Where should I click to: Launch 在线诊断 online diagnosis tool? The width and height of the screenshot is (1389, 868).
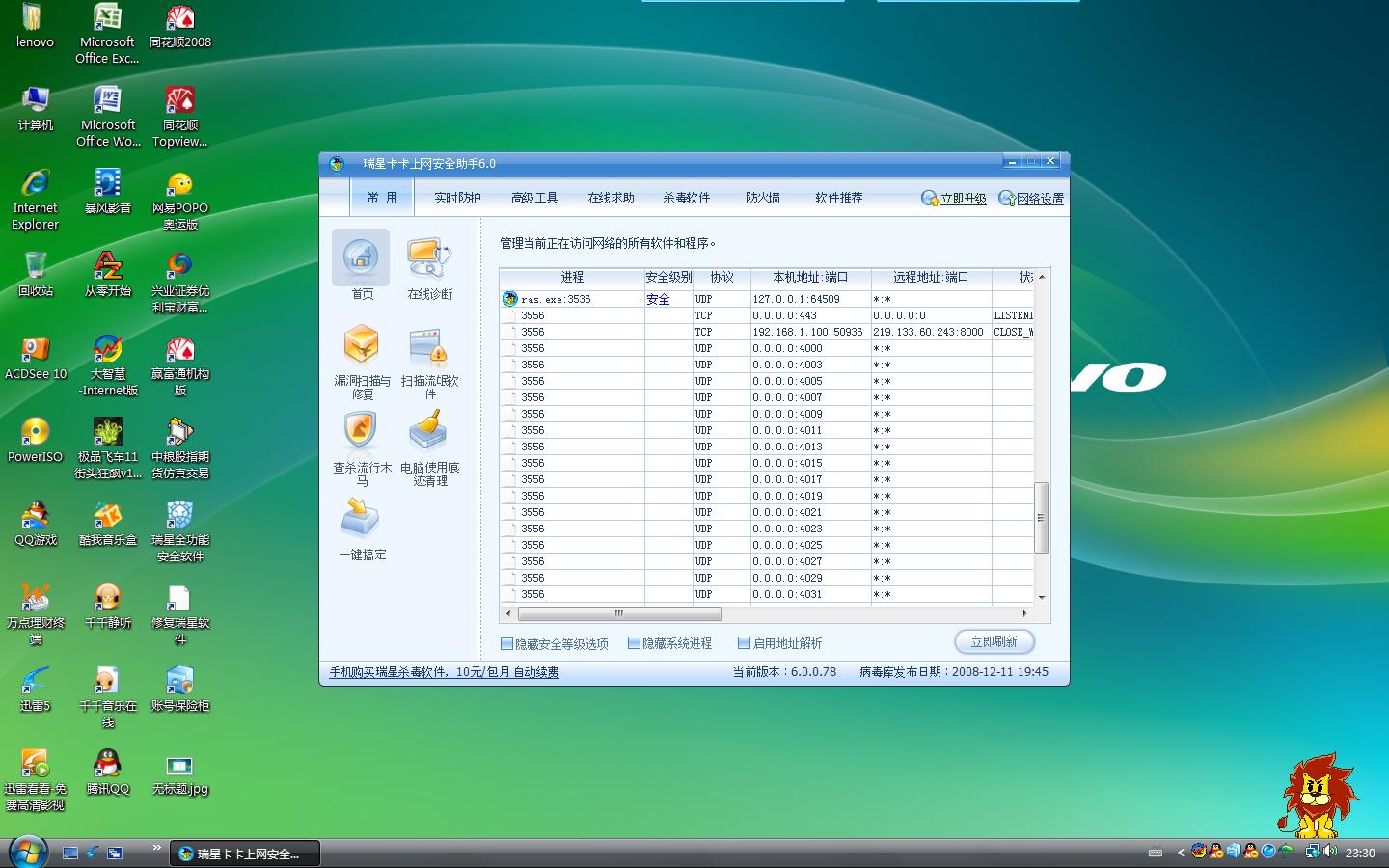tap(429, 258)
